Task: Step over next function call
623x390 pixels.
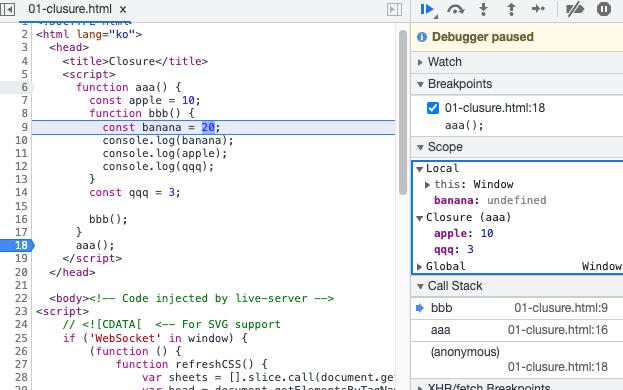Action: tap(455, 9)
